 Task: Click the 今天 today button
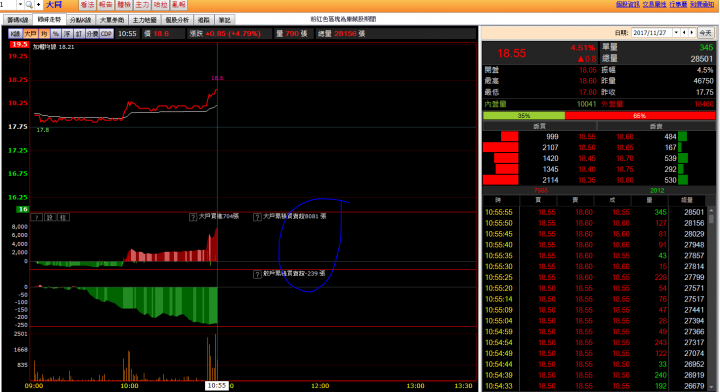tap(705, 33)
